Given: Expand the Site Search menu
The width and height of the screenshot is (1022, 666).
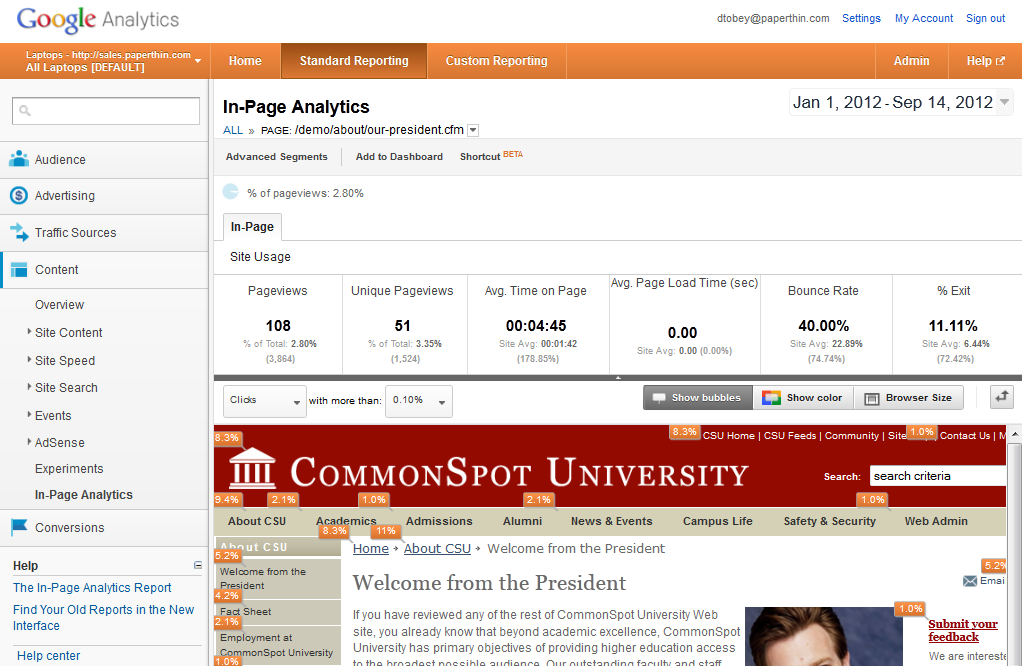Looking at the screenshot, I should click(66, 388).
